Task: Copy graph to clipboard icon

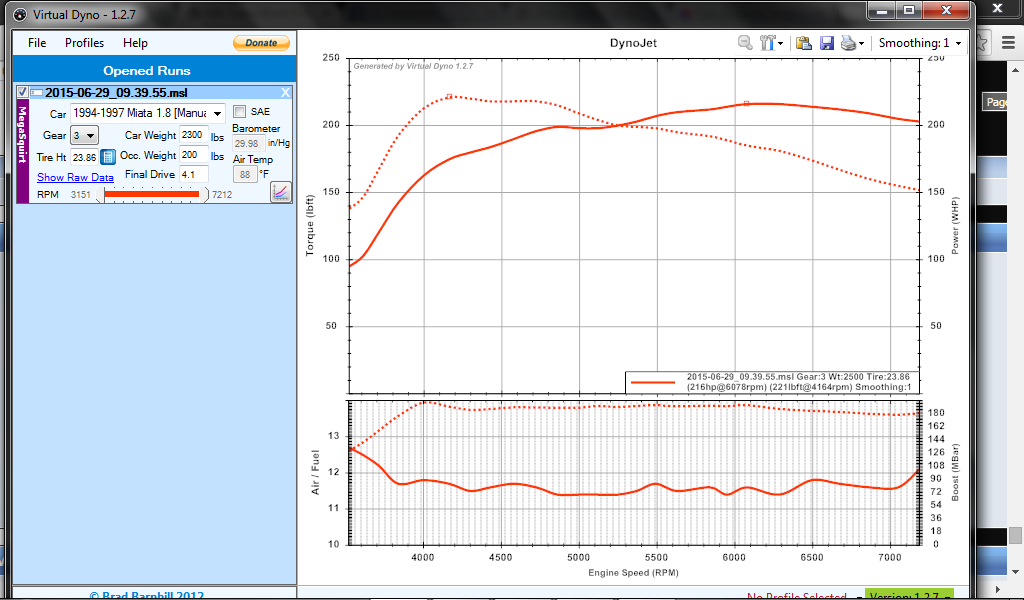Action: point(803,43)
